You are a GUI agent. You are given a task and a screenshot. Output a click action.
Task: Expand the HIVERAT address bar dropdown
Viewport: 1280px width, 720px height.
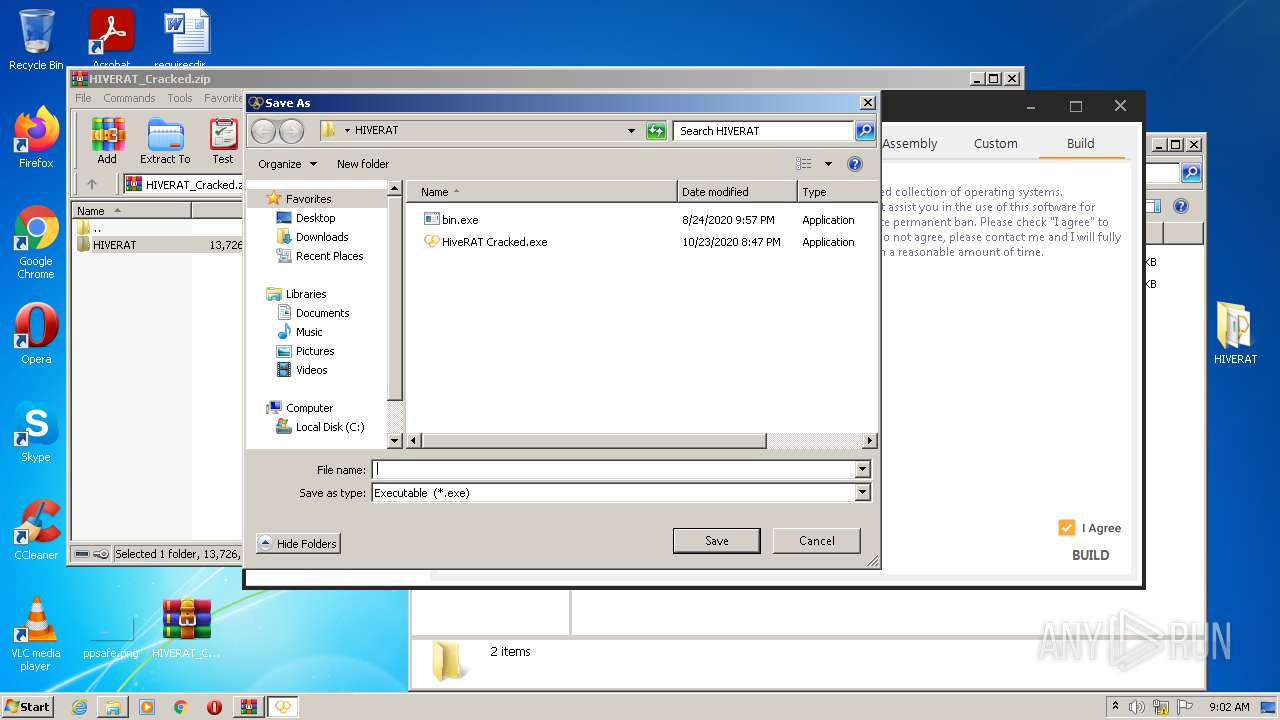click(631, 131)
